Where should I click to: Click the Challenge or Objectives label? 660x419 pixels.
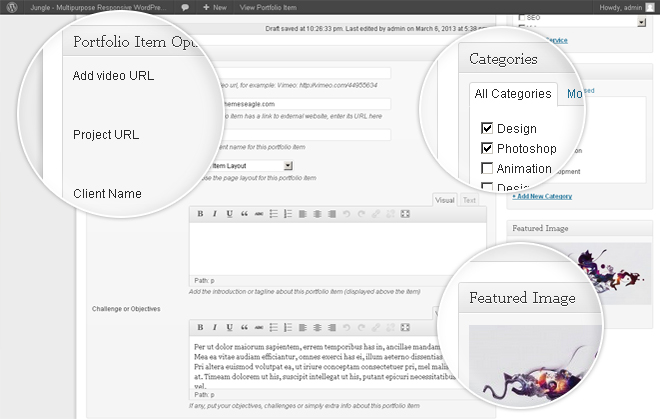(126, 309)
